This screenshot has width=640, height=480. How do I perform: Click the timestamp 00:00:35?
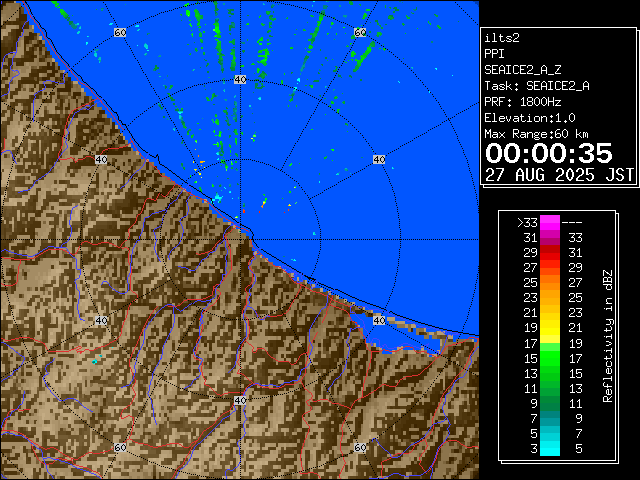[x=548, y=153]
